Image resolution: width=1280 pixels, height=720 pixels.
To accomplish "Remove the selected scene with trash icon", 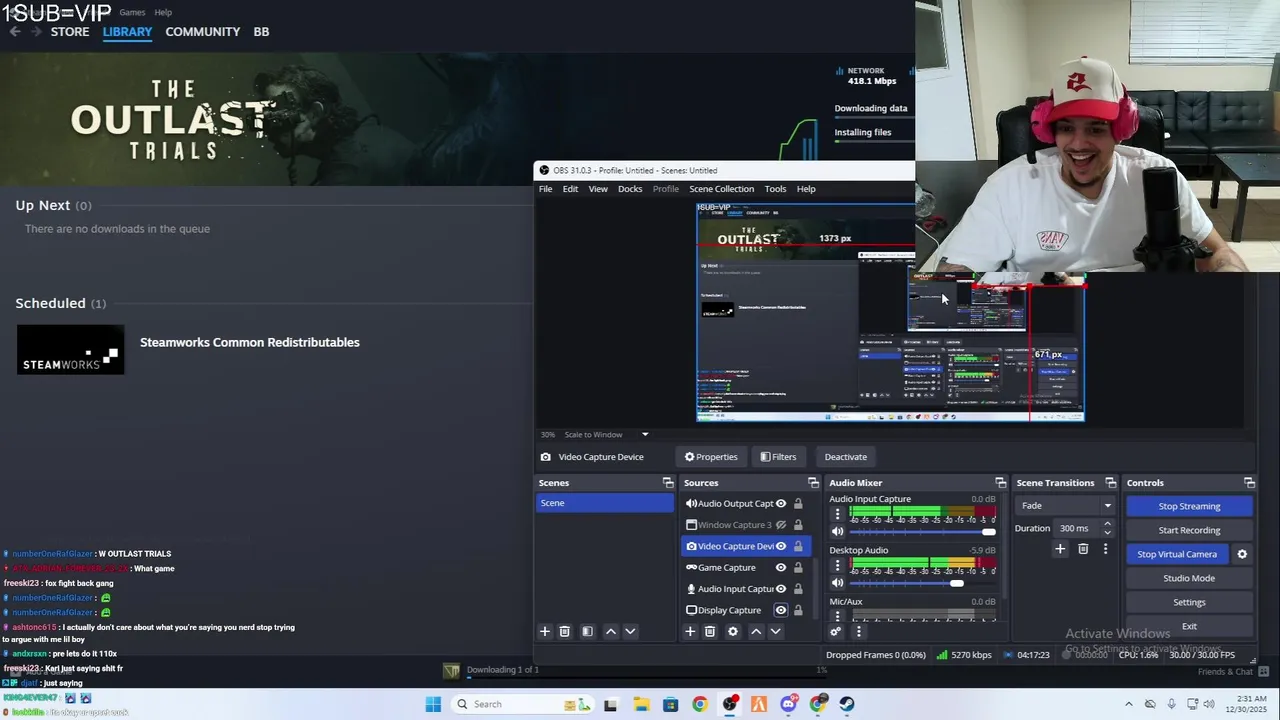I will [564, 631].
